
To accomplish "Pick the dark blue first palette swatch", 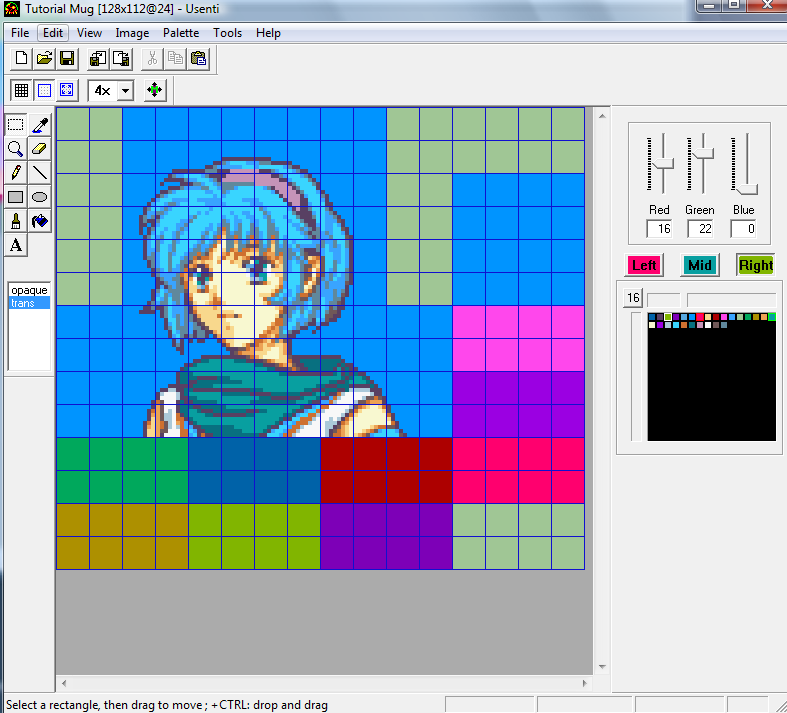I will (652, 317).
